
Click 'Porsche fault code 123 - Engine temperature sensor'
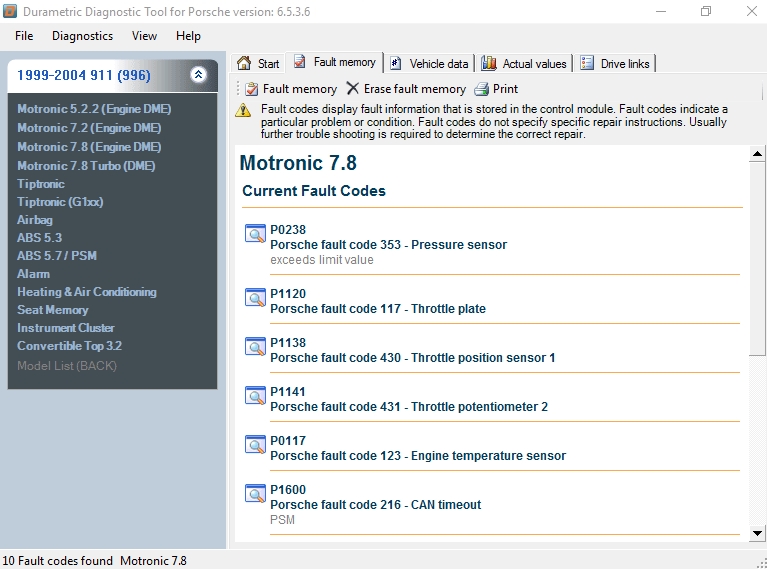click(418, 455)
